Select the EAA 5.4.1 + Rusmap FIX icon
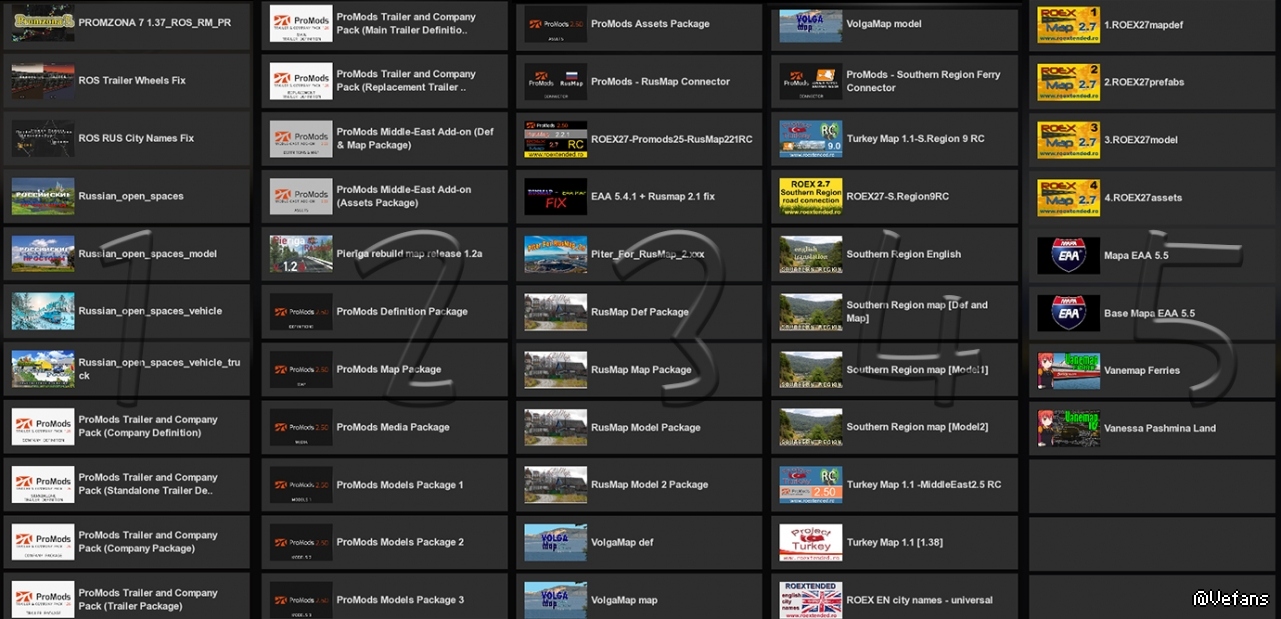This screenshot has width=1281, height=619. coord(556,197)
